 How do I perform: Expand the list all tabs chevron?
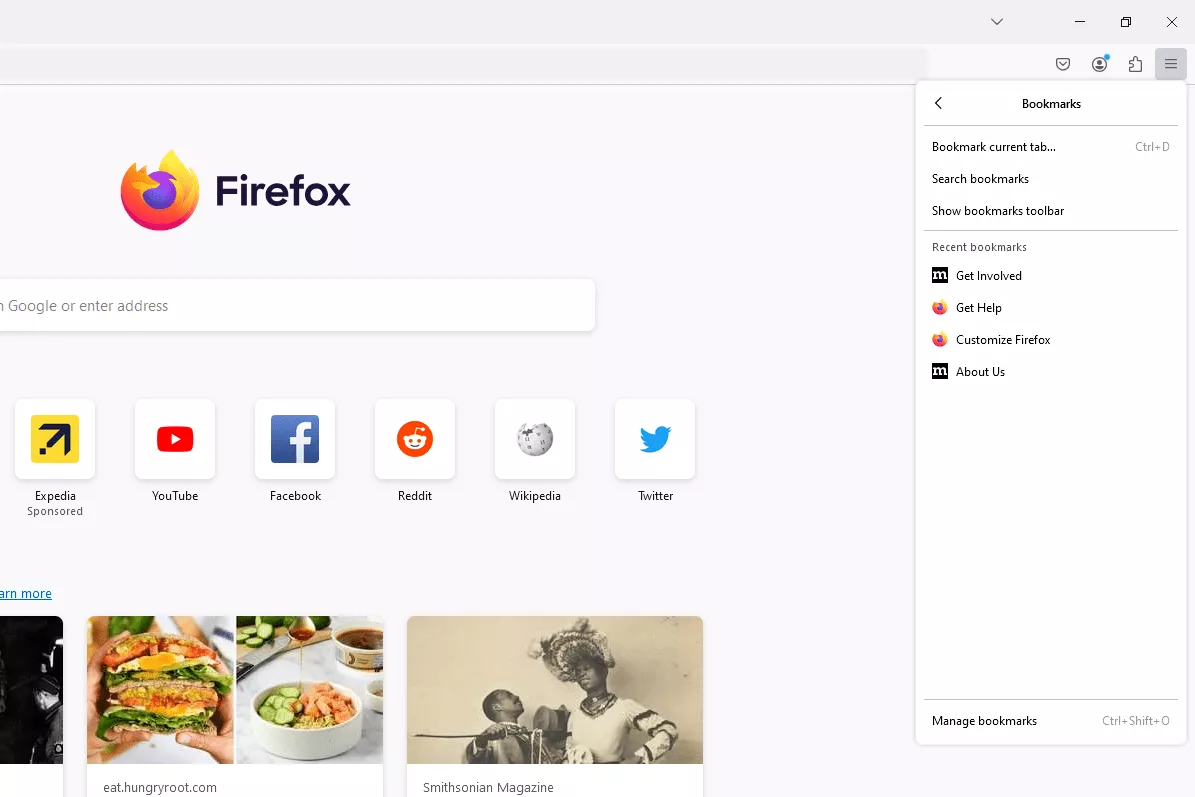tap(997, 22)
